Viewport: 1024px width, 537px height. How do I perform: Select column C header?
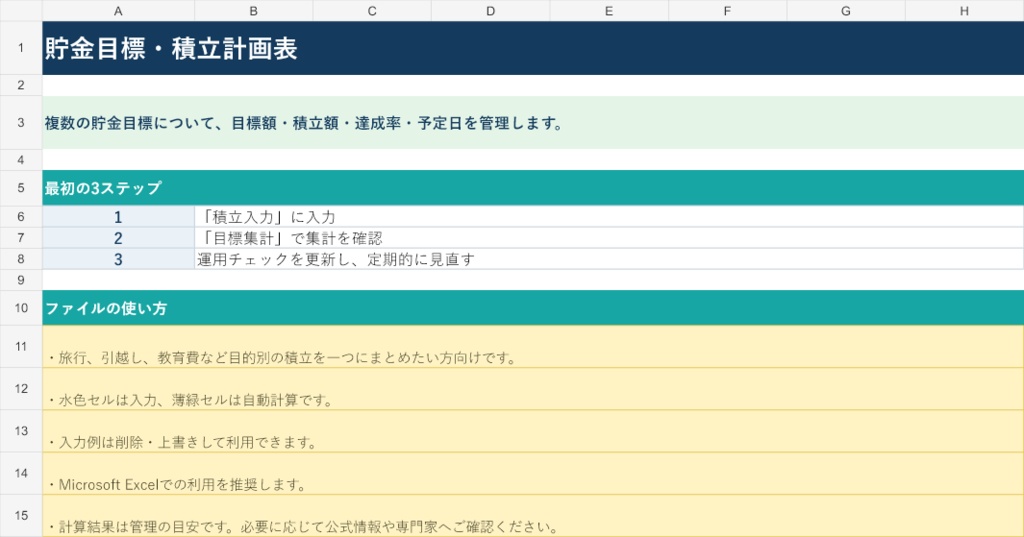click(372, 10)
